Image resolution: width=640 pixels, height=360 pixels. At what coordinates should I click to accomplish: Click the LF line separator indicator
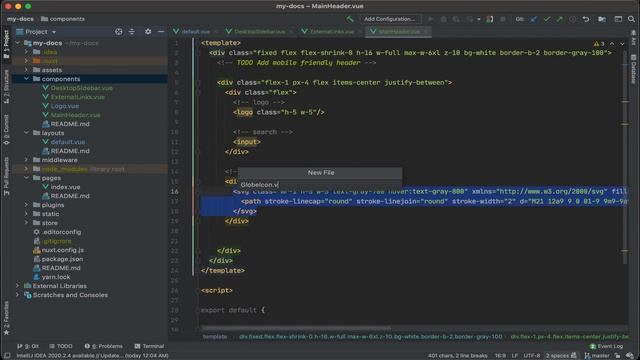[515, 356]
